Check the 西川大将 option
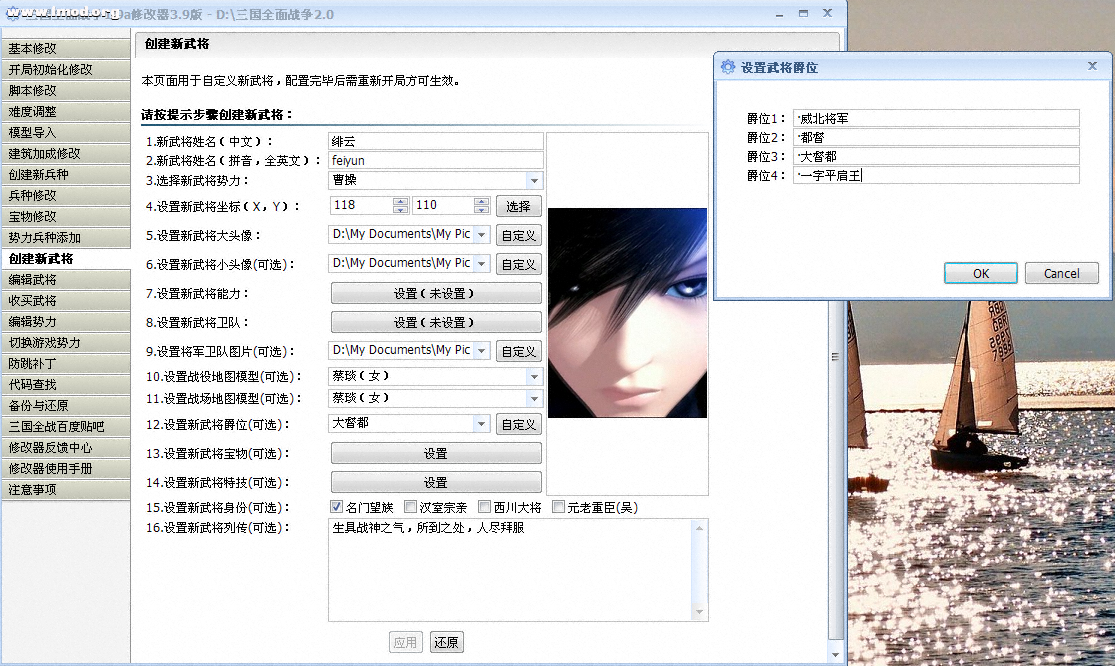This screenshot has width=1115, height=666. click(x=485, y=507)
